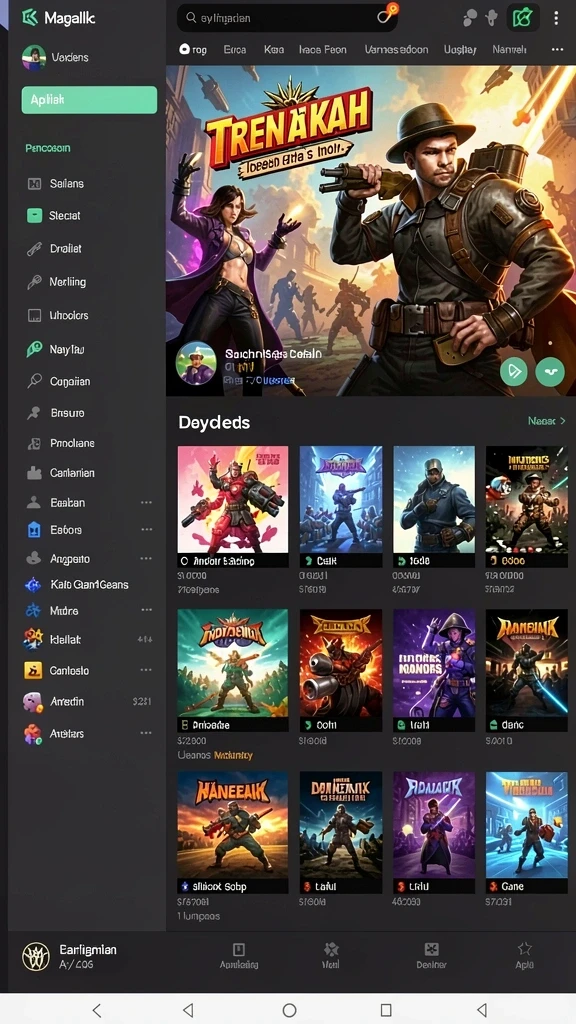Open the Dnineate game card

[232, 670]
